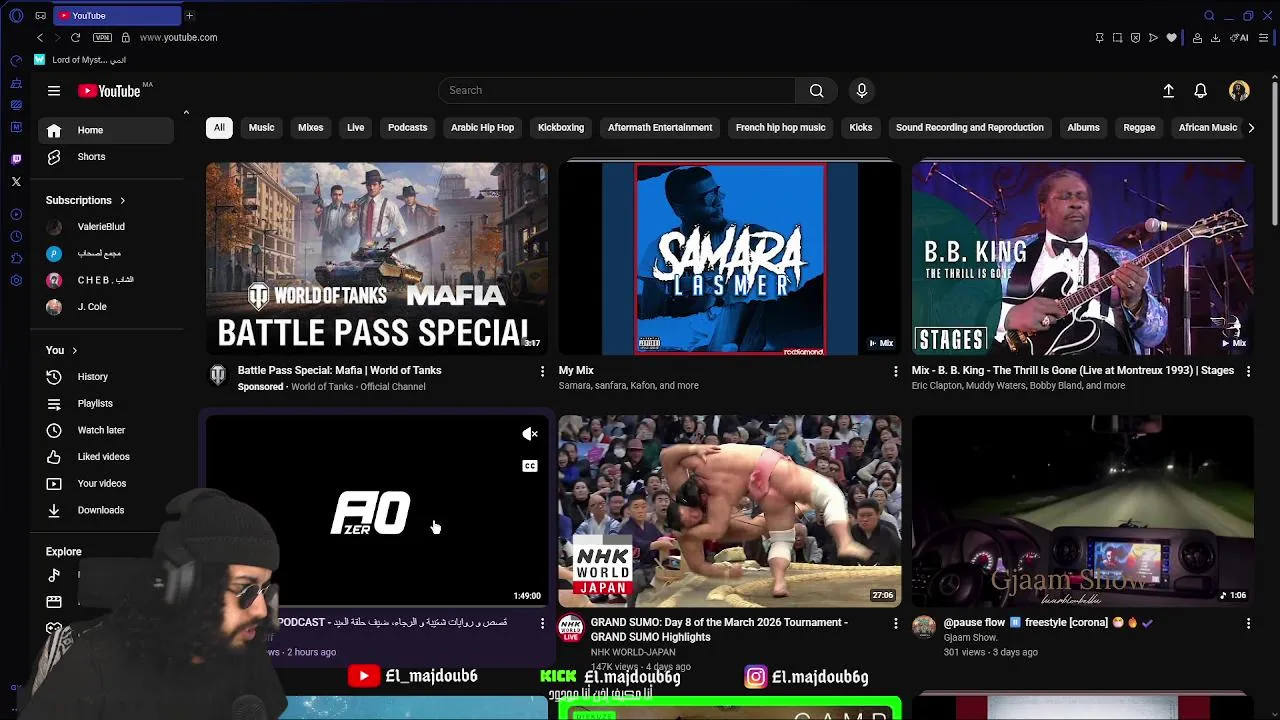Toggle the Opera VPN badge
1280x720 pixels.
pos(102,37)
